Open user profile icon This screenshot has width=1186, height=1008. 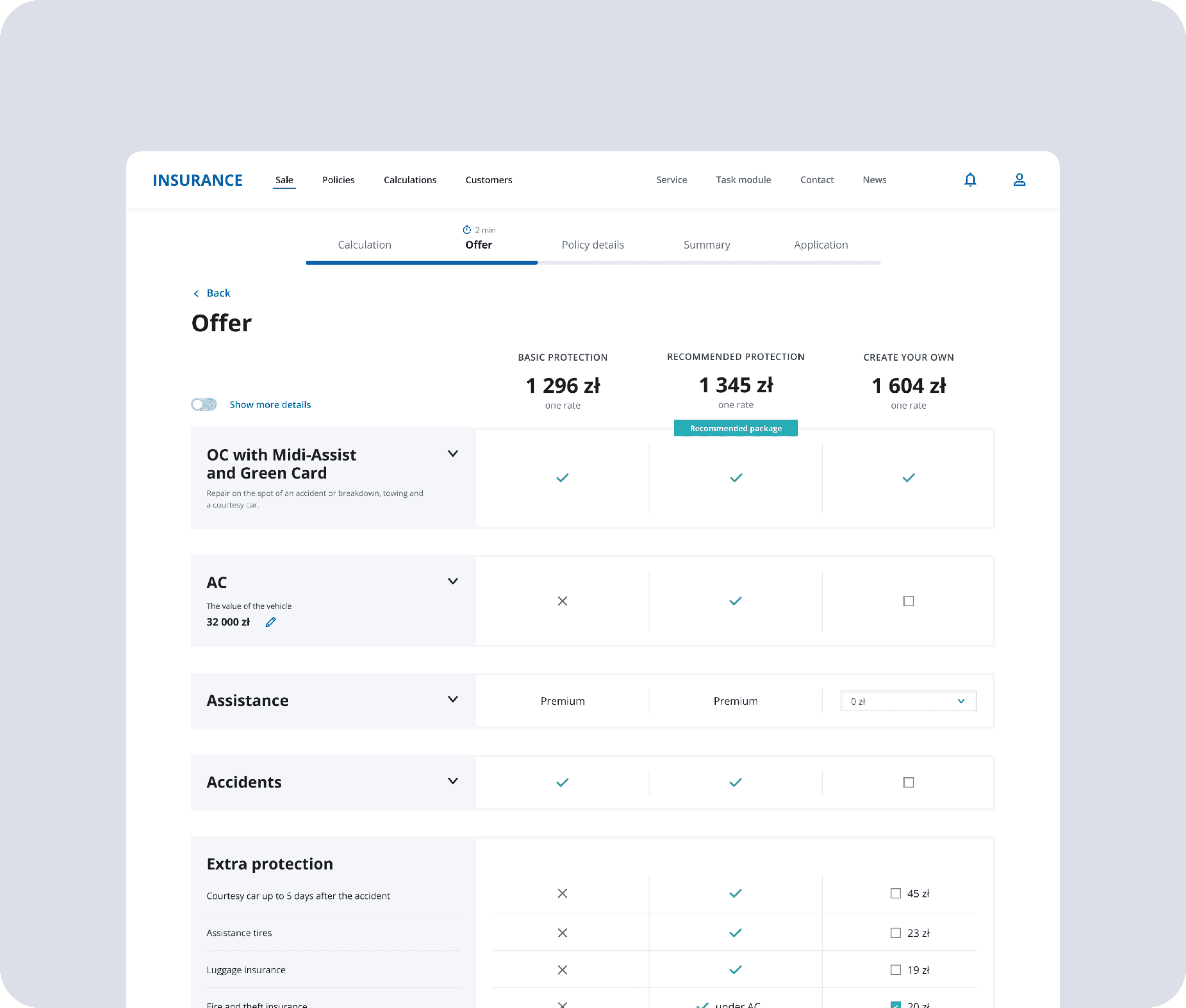coord(1019,180)
